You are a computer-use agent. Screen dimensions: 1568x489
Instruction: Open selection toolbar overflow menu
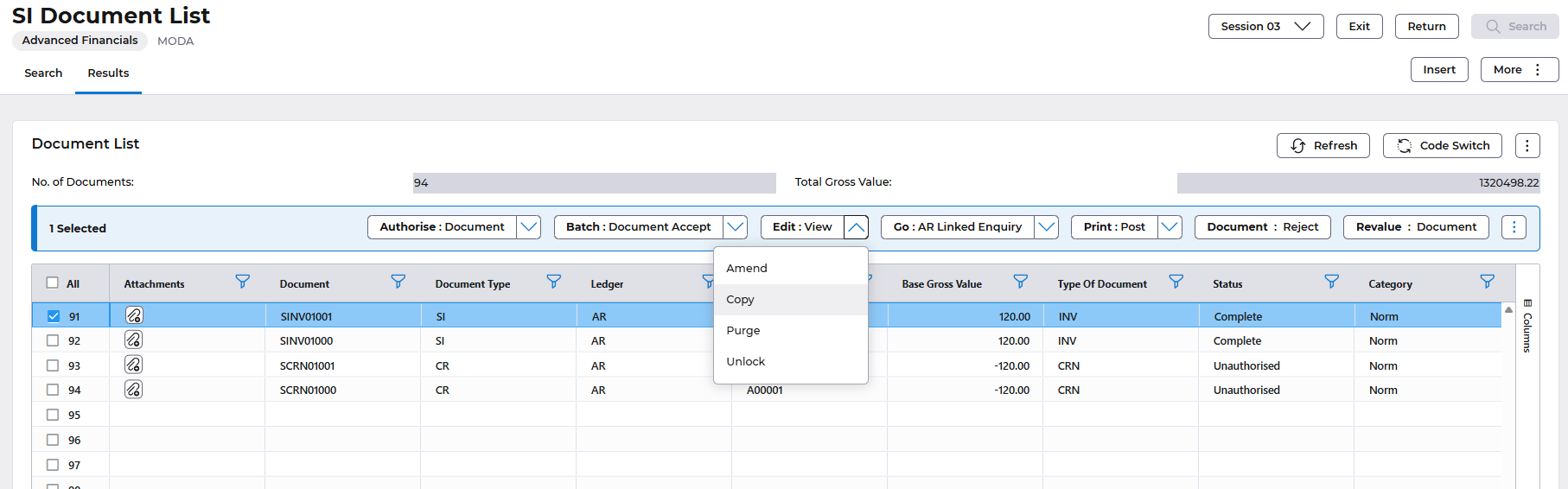(1514, 227)
